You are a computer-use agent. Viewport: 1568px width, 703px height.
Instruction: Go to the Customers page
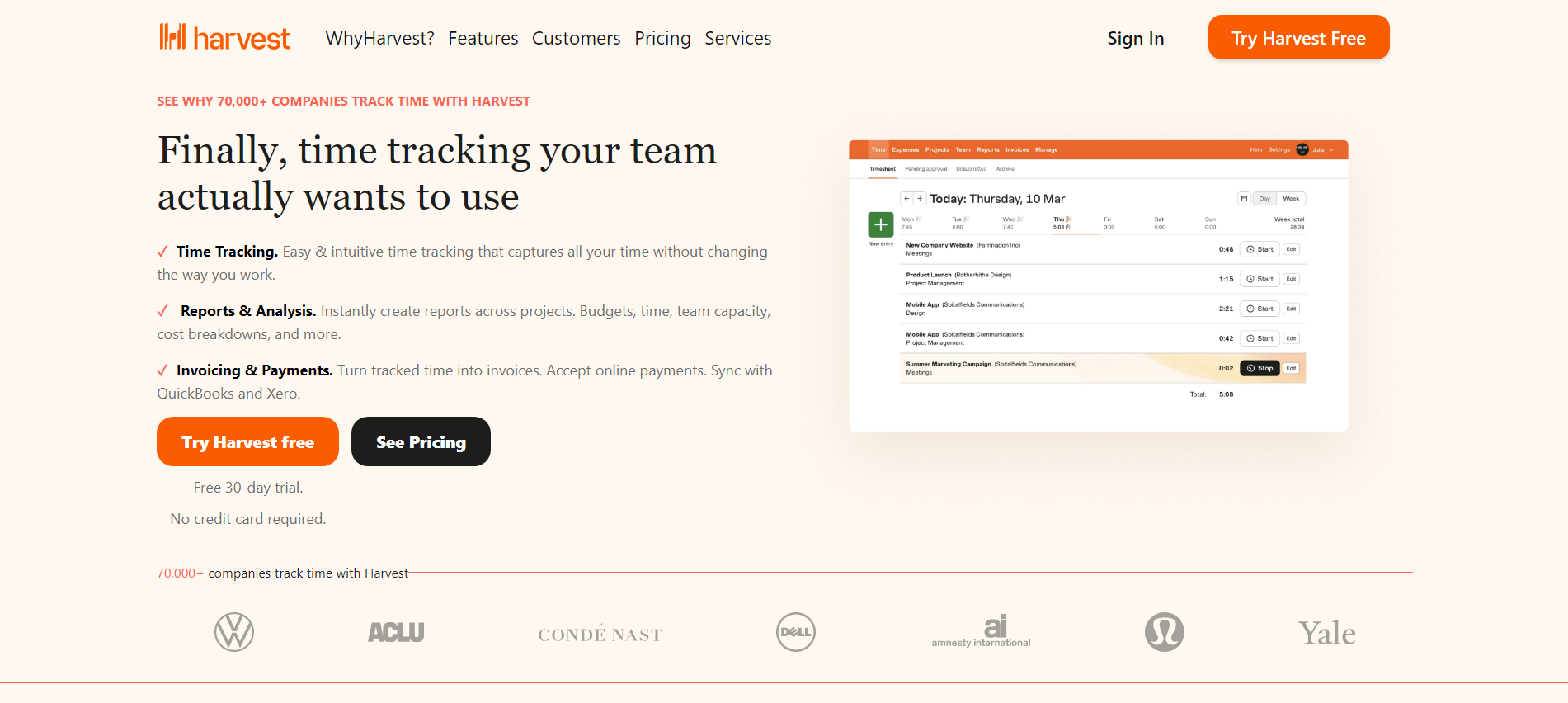coord(576,39)
